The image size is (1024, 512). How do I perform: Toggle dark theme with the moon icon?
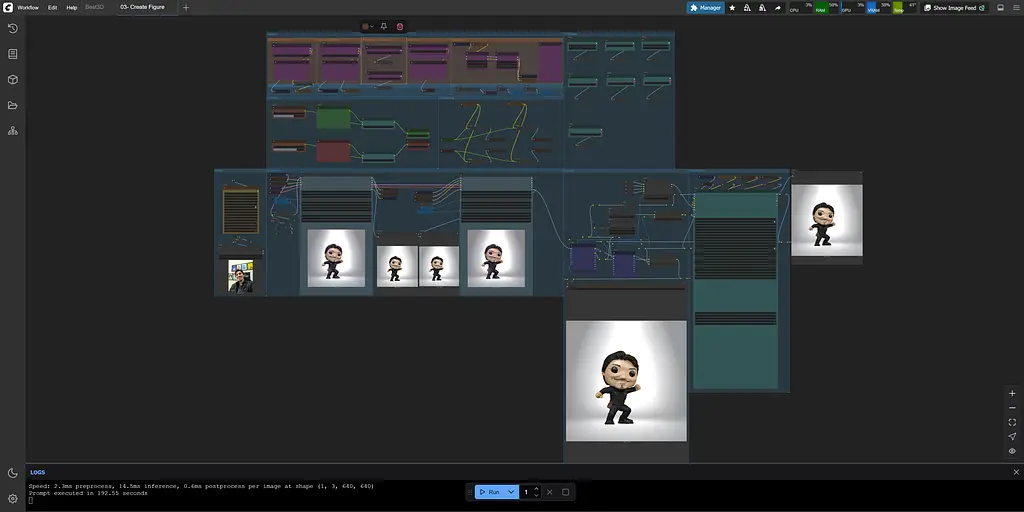[12, 473]
